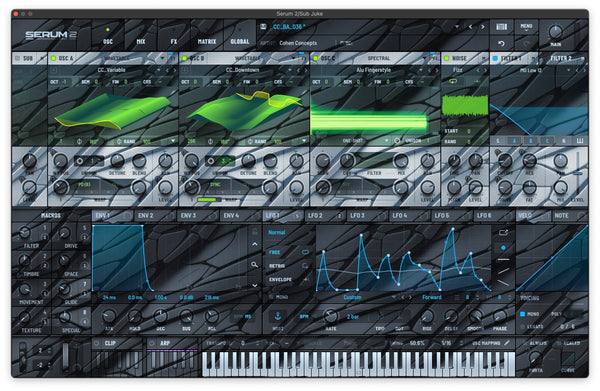Toggle OSC A on/off
Viewport: 600px width, 391px height.
tap(54, 58)
